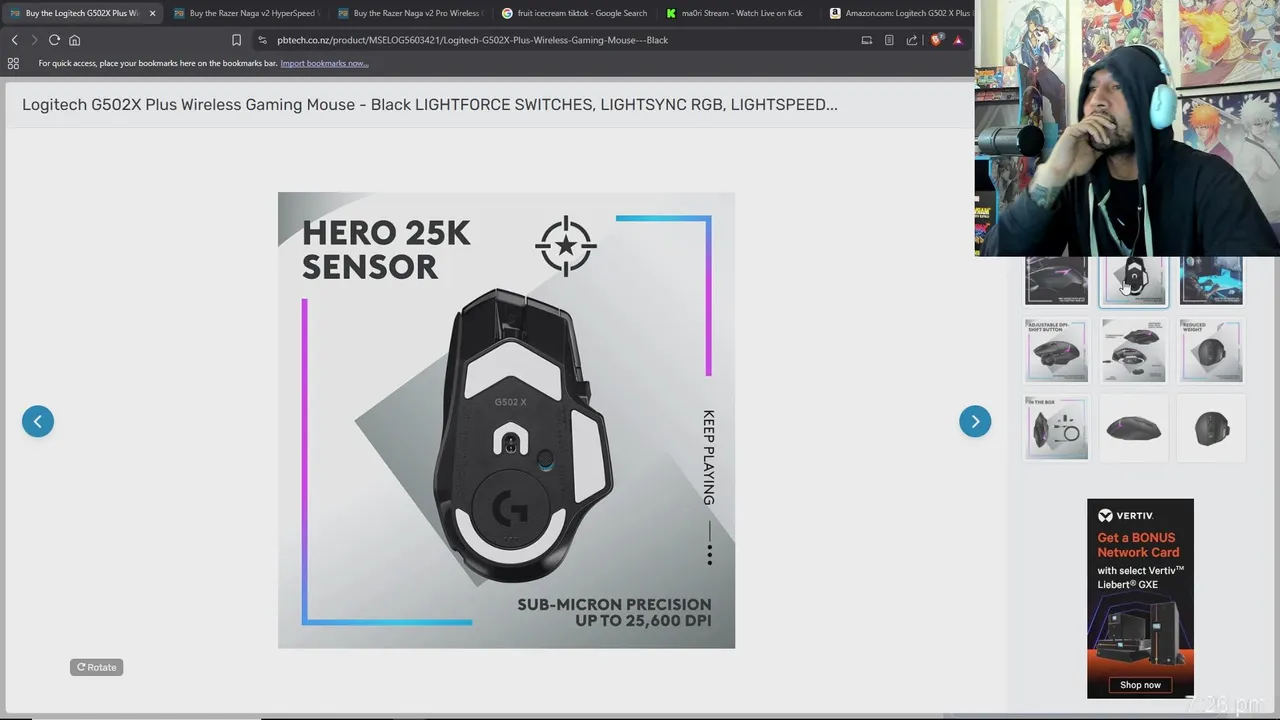The width and height of the screenshot is (1280, 720).
Task: Select the dark side-view mouse thumbnail
Action: point(1056,280)
